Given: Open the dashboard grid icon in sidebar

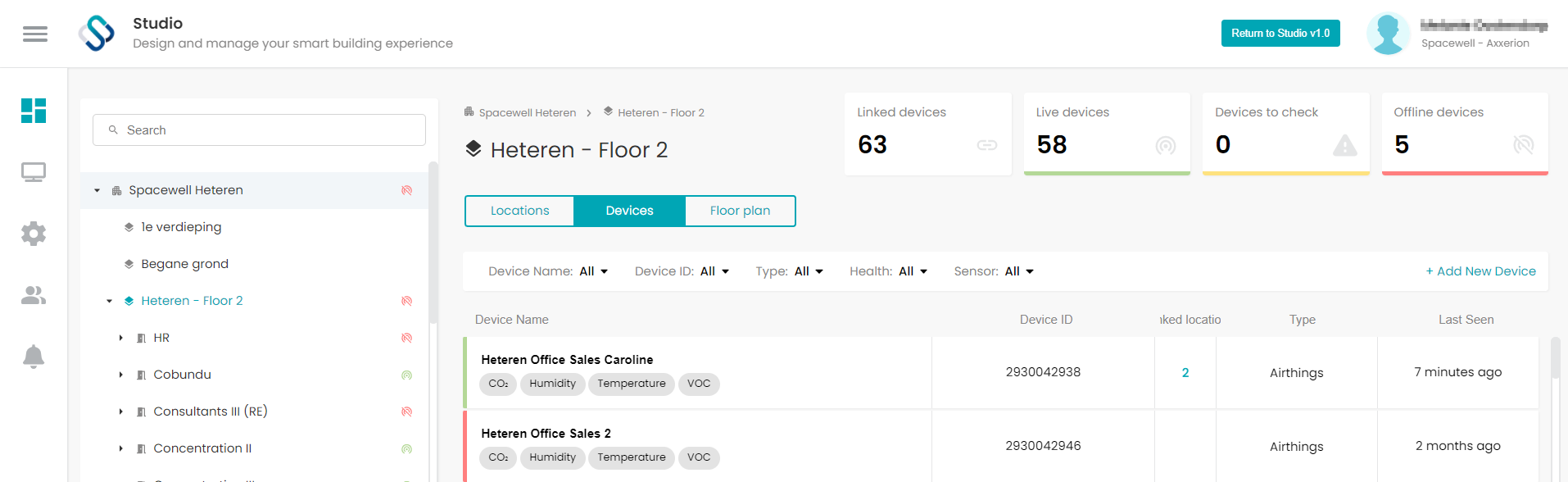Looking at the screenshot, I should (34, 111).
